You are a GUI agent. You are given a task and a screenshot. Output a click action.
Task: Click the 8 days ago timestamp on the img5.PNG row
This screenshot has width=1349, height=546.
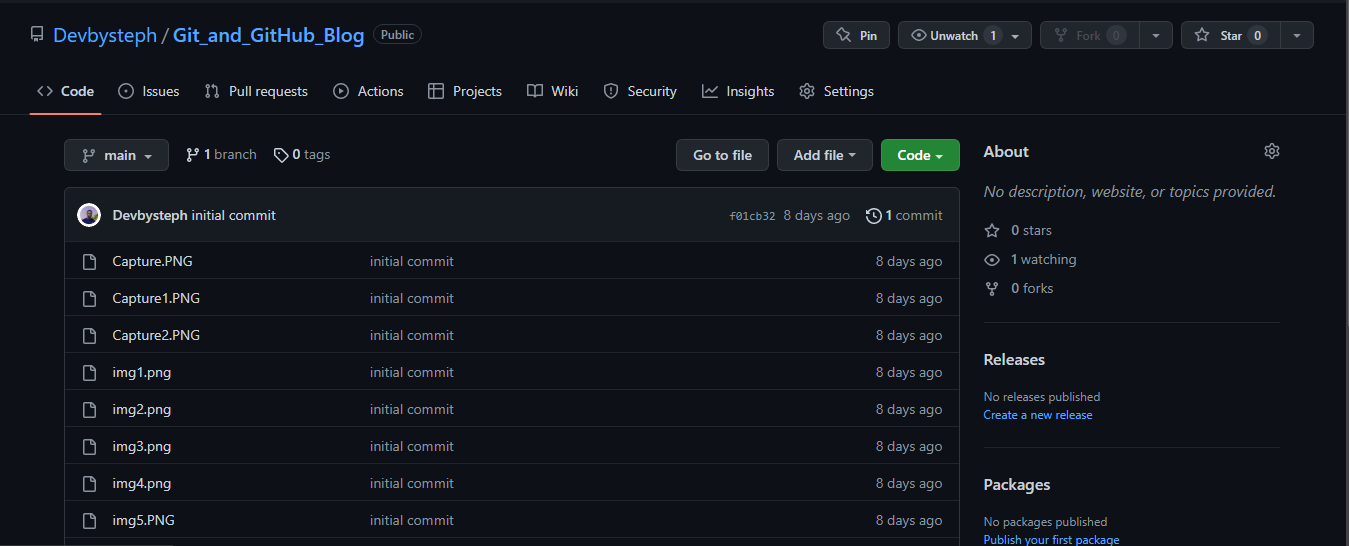click(909, 520)
